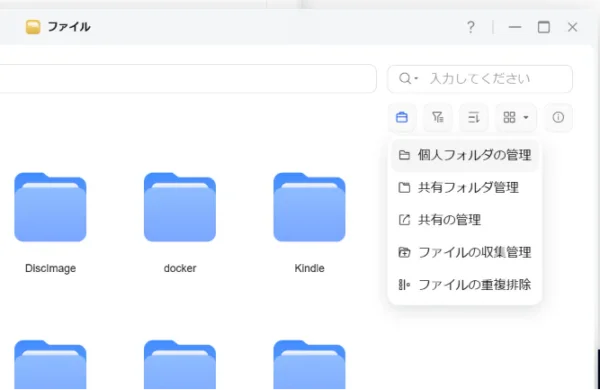Select the Kindle folder icon

[309, 207]
